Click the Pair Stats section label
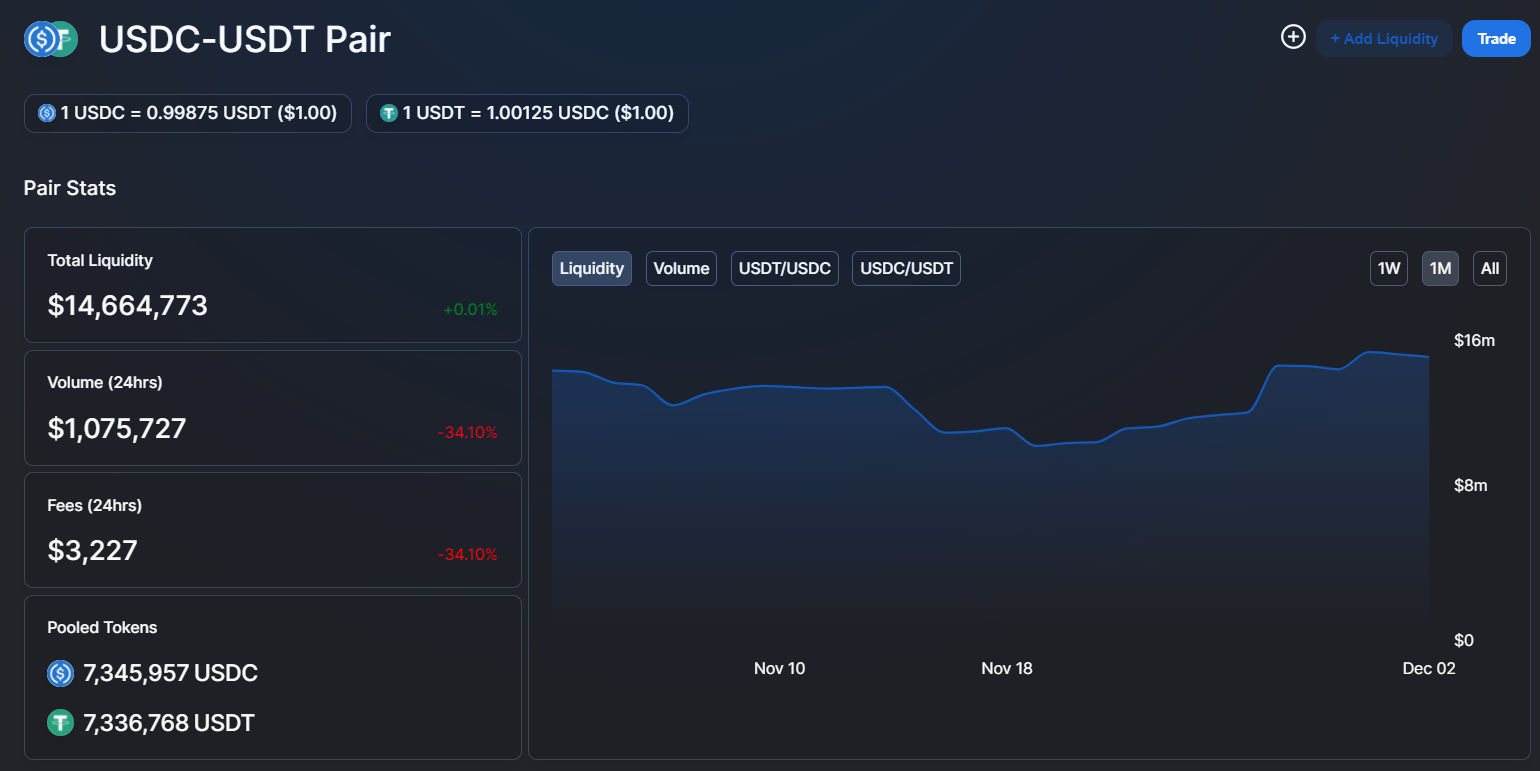This screenshot has width=1540, height=771. tap(70, 188)
